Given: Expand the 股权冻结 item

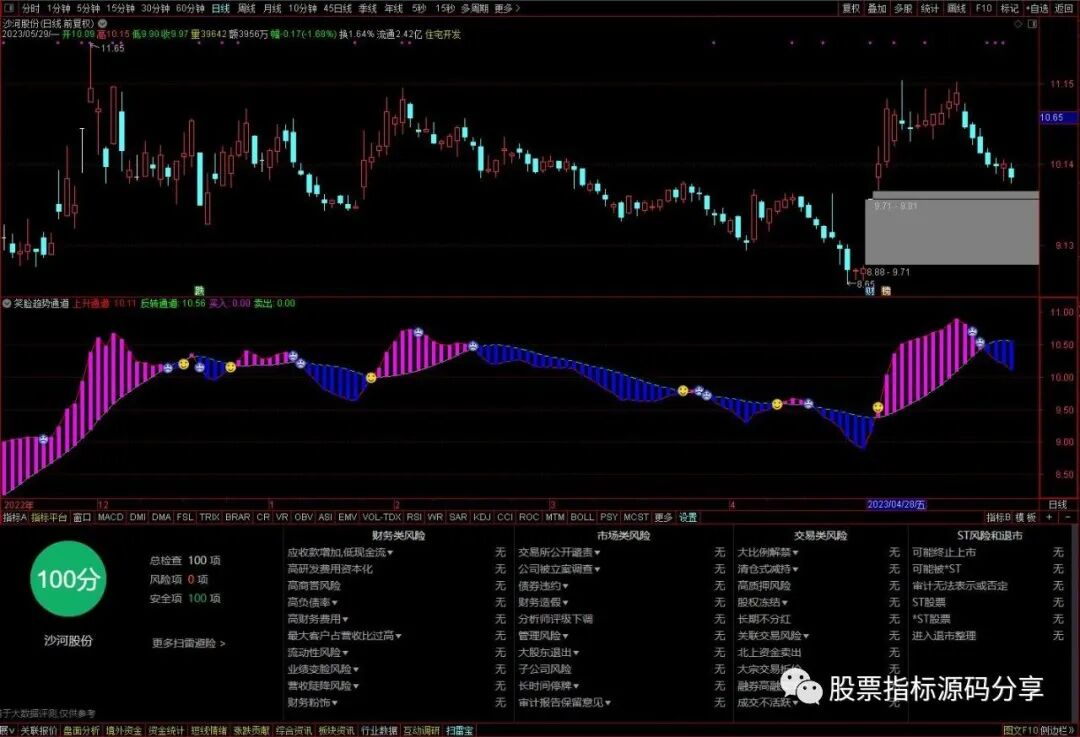Looking at the screenshot, I should tap(762, 603).
